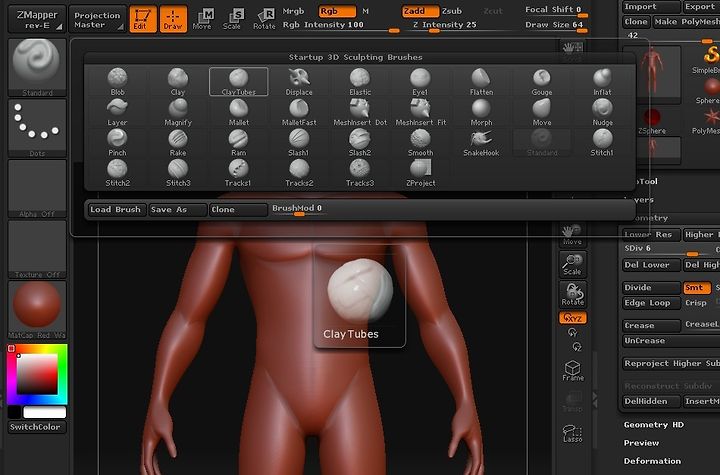720x475 pixels.
Task: Select the Stitch1 brush
Action: click(x=602, y=143)
